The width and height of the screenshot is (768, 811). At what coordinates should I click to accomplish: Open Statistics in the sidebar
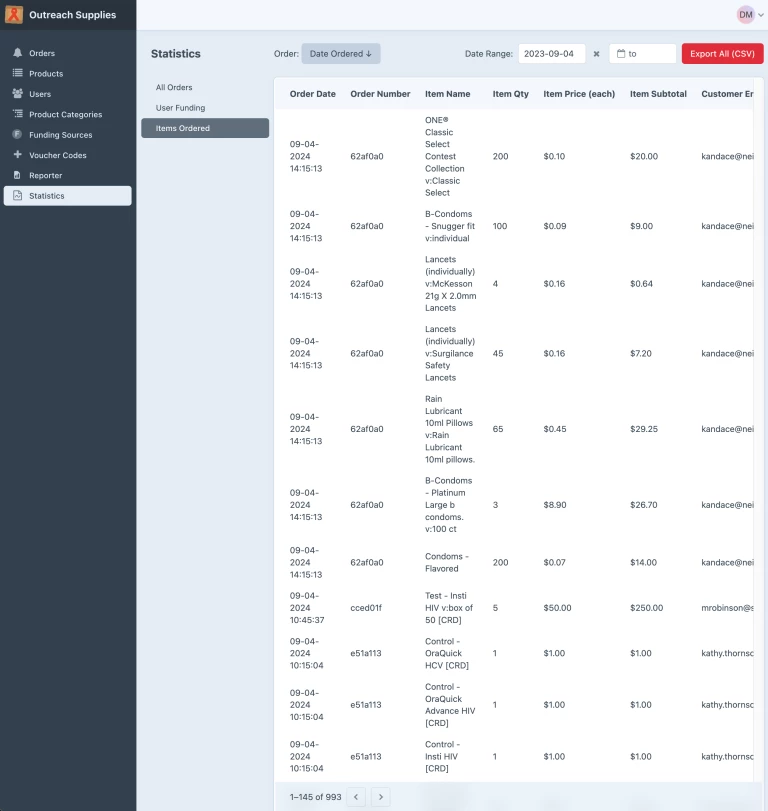point(67,196)
